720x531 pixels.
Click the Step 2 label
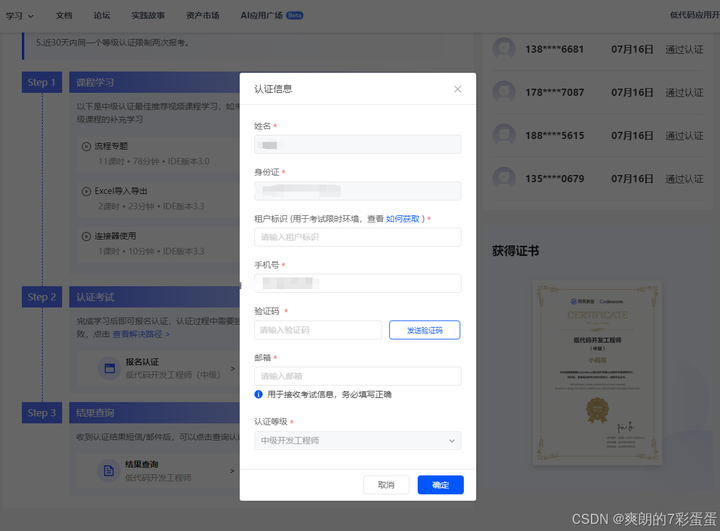click(42, 297)
